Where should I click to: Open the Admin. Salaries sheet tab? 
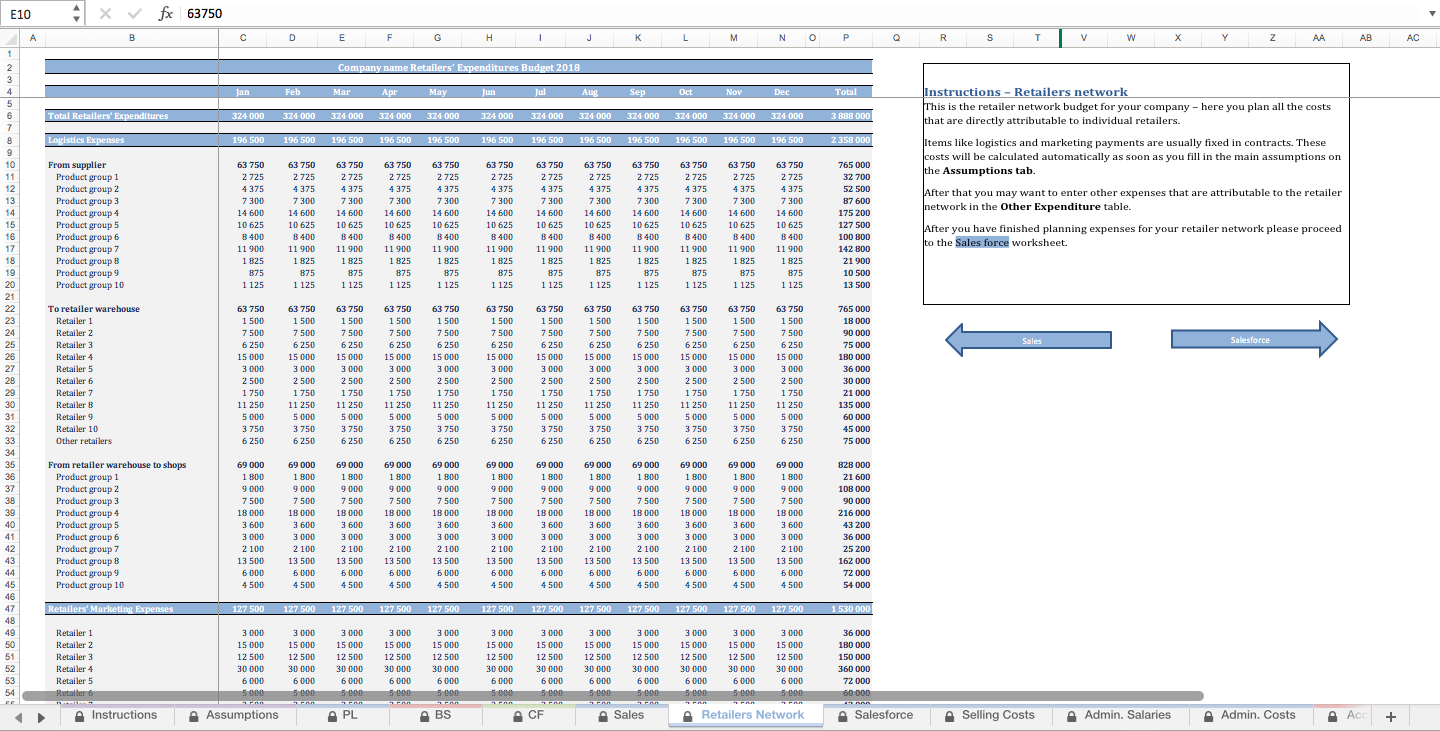1119,715
